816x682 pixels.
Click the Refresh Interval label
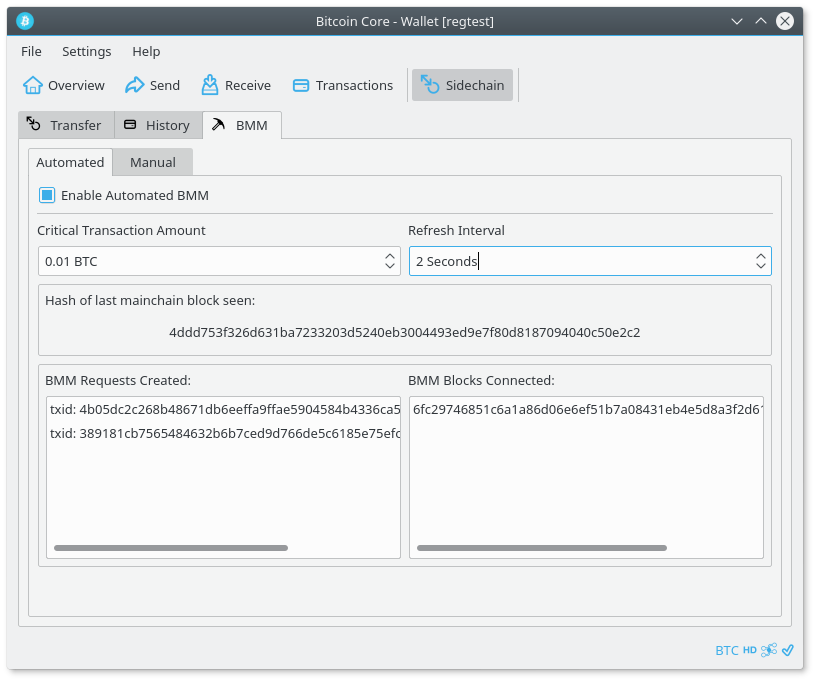(456, 230)
